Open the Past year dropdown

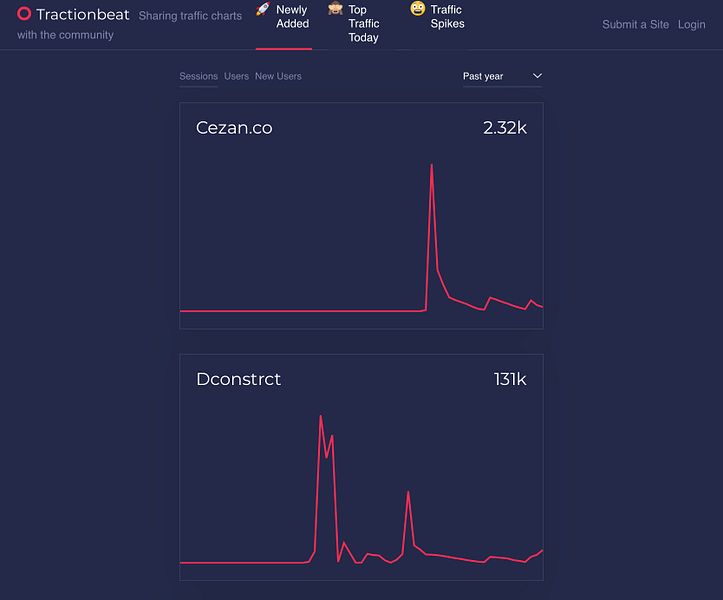503,77
